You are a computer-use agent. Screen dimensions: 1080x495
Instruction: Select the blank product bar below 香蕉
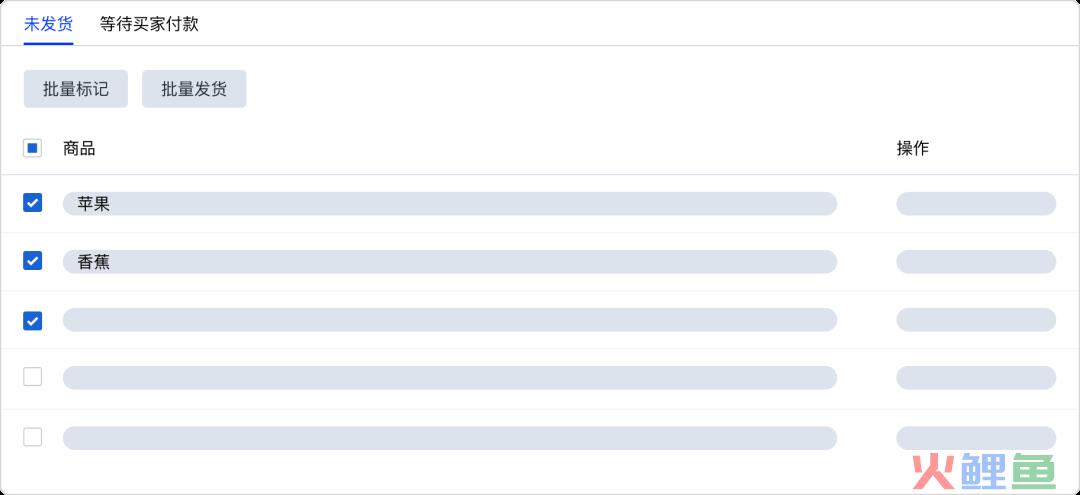(x=450, y=319)
